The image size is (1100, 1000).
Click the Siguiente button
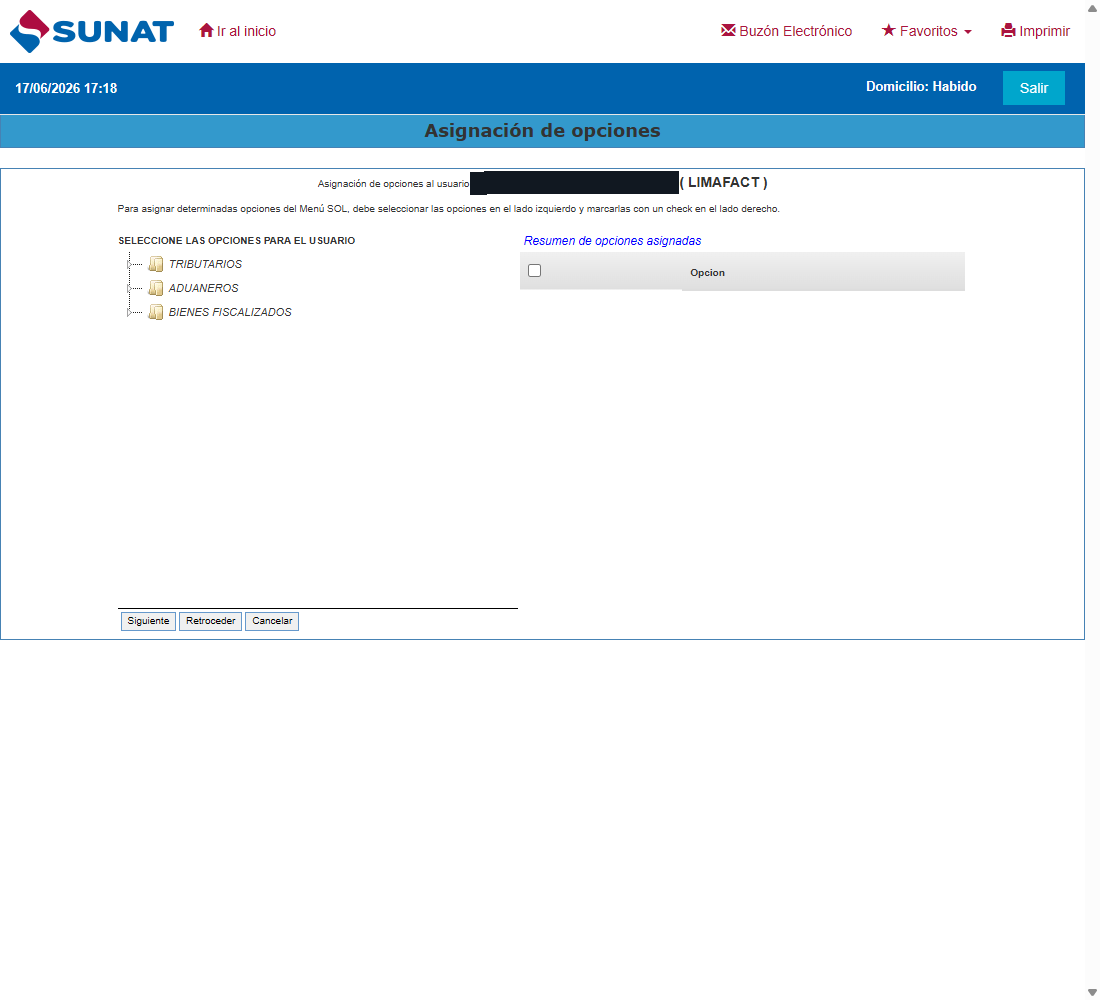pos(148,621)
